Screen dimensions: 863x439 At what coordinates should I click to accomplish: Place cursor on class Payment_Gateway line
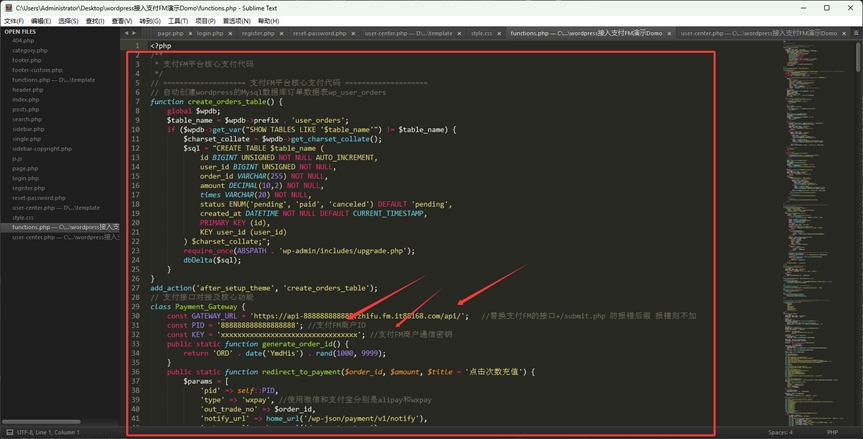[198, 306]
